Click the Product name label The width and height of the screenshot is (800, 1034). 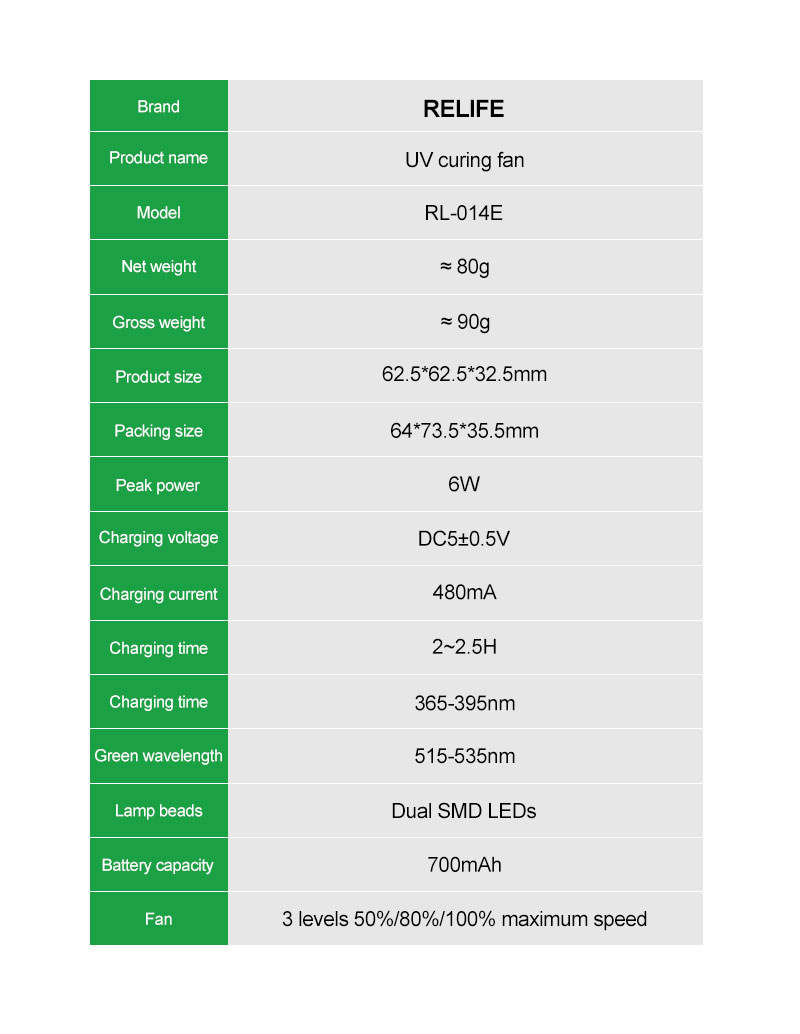point(158,158)
